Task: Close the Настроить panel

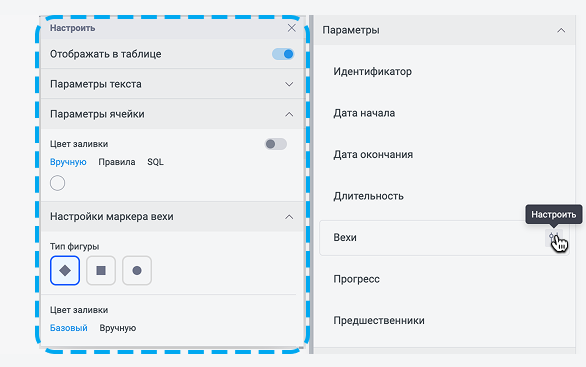Action: point(292,28)
